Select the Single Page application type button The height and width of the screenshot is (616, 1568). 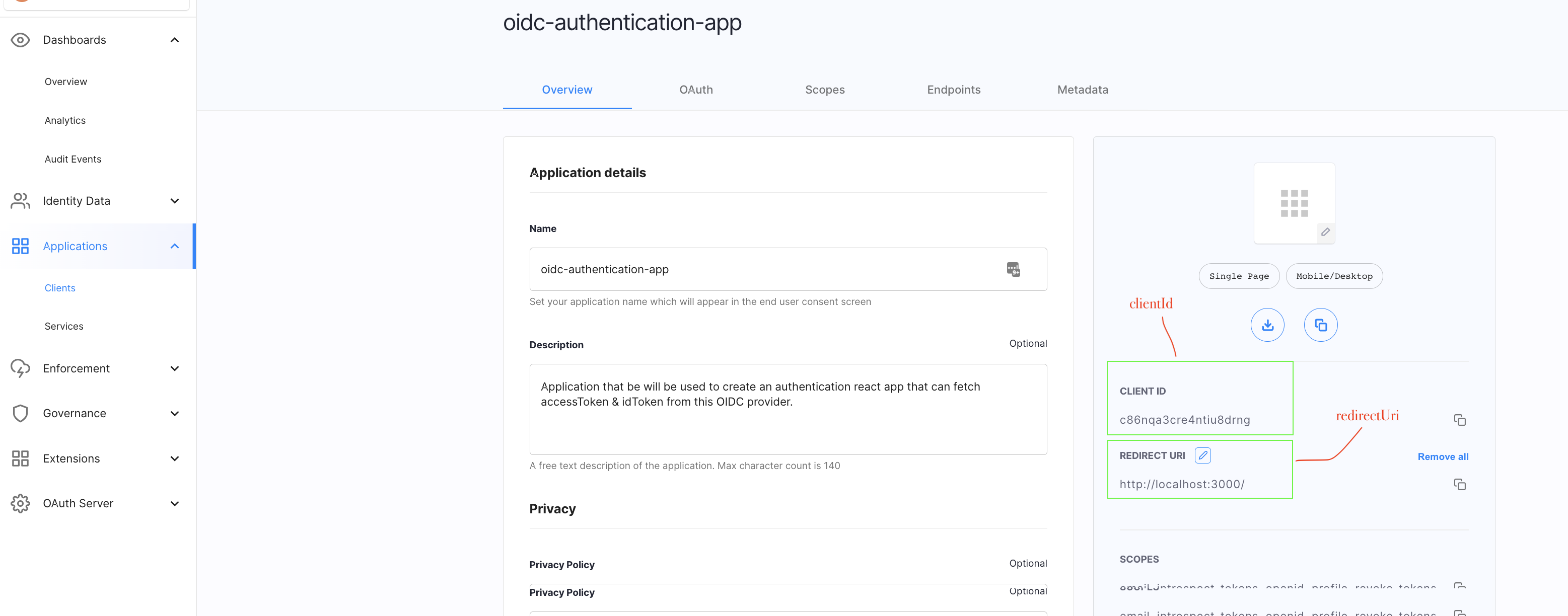(x=1239, y=275)
